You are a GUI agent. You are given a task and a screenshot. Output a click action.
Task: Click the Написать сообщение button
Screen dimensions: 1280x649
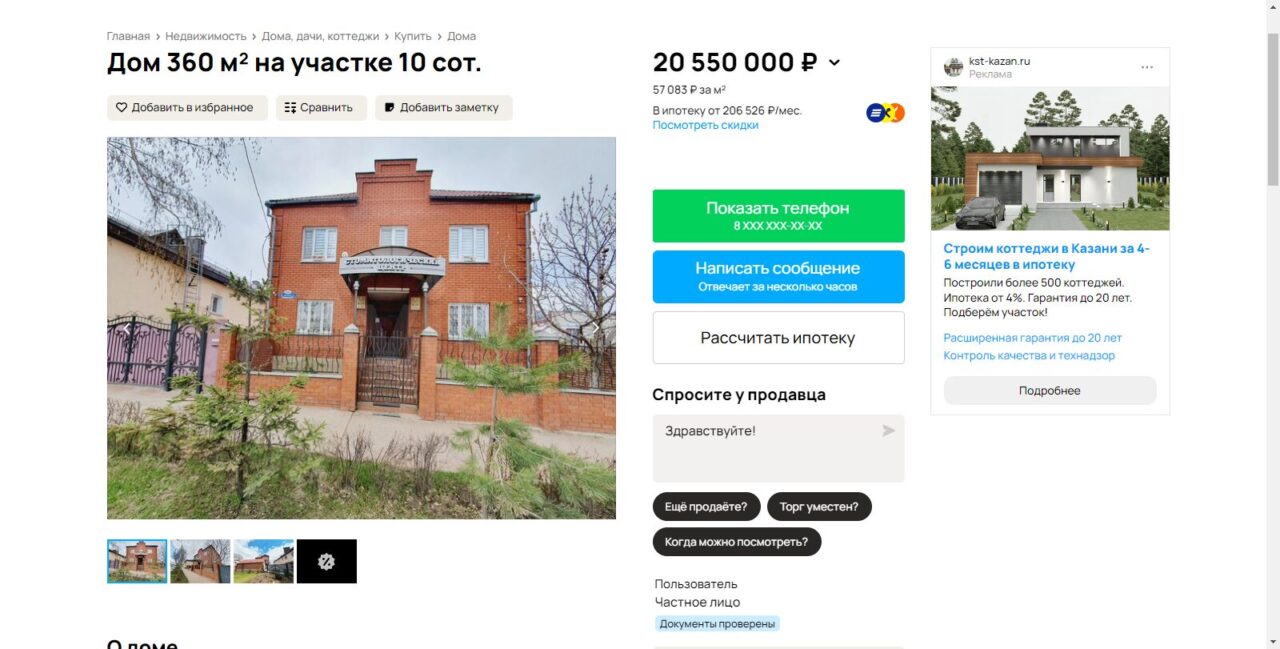point(778,276)
